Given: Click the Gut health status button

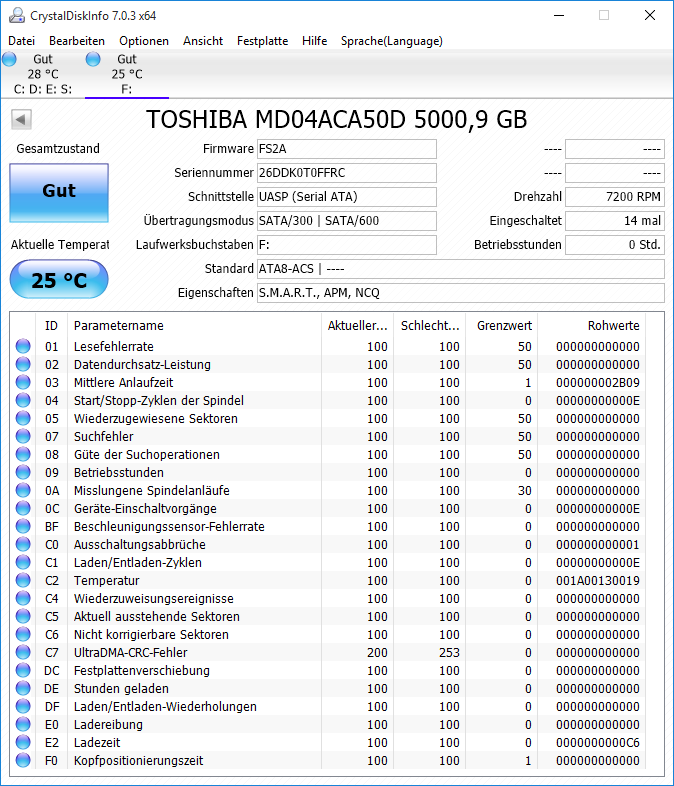Looking at the screenshot, I should [59, 192].
